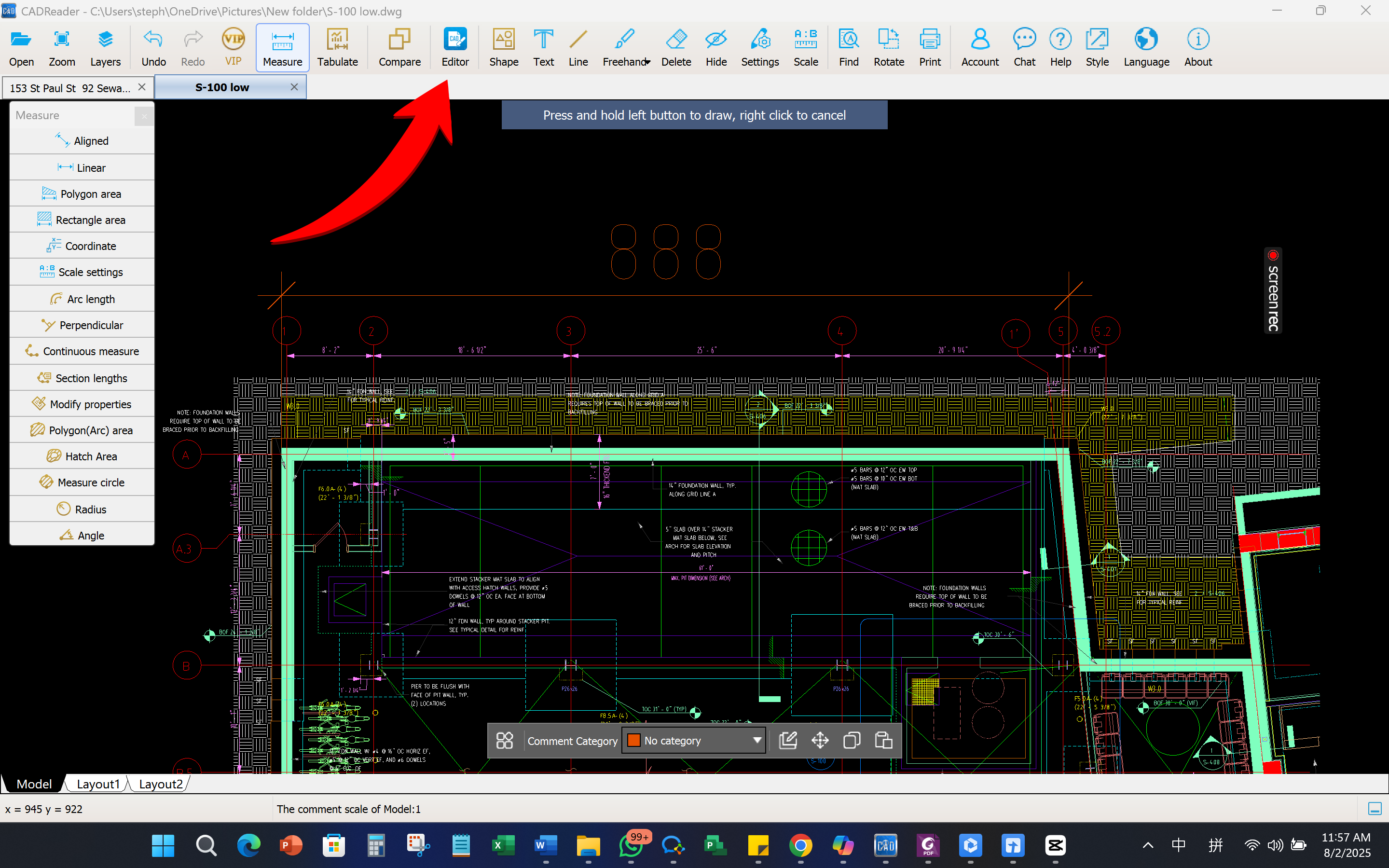Select the Zoom tool
This screenshot has width=1389, height=868.
point(61,48)
